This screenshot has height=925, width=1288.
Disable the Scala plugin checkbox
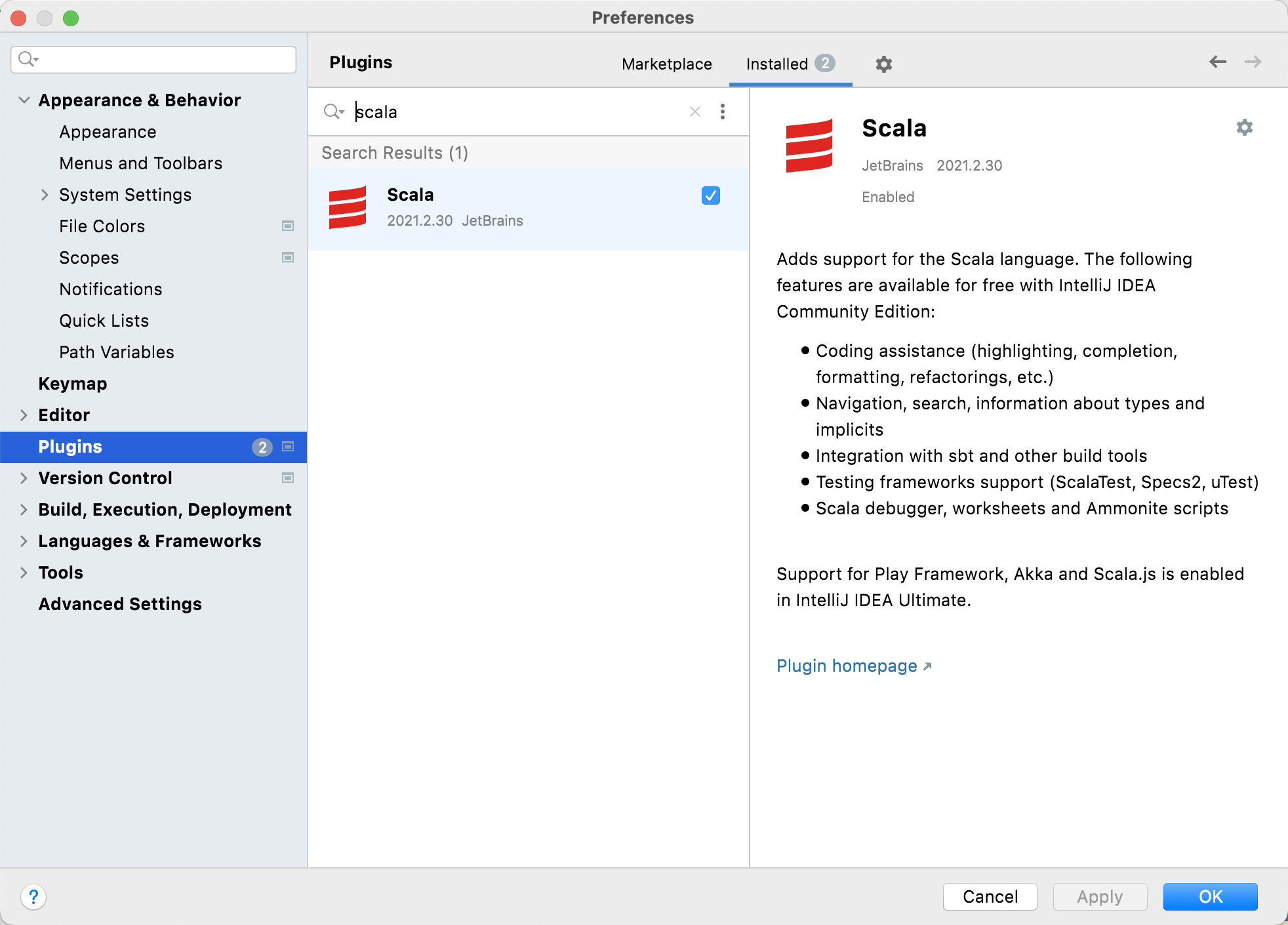(x=711, y=195)
